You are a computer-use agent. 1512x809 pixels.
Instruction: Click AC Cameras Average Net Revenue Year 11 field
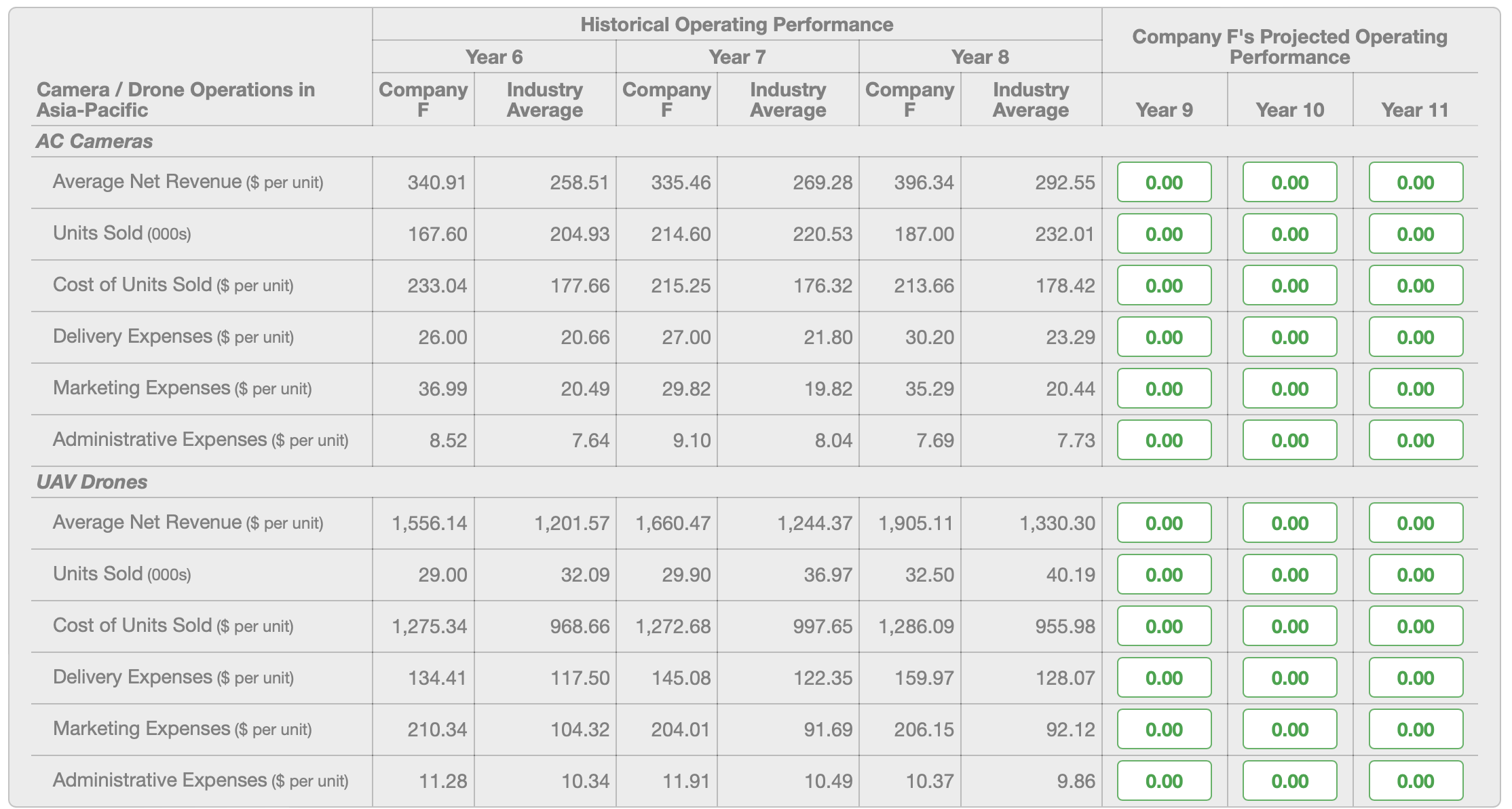tap(1416, 182)
